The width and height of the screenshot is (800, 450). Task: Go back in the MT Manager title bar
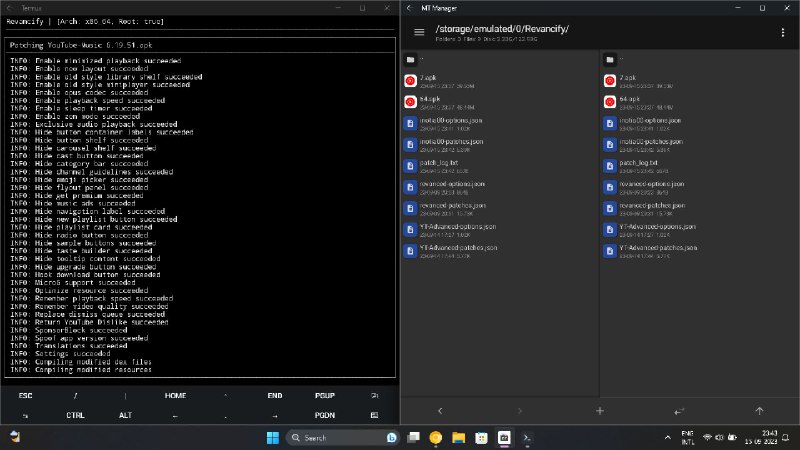tap(410, 8)
